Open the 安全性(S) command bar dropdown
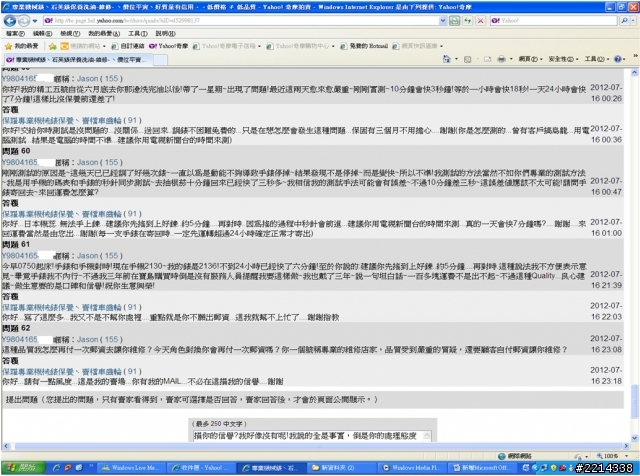The height and width of the screenshot is (476, 640). point(563,59)
